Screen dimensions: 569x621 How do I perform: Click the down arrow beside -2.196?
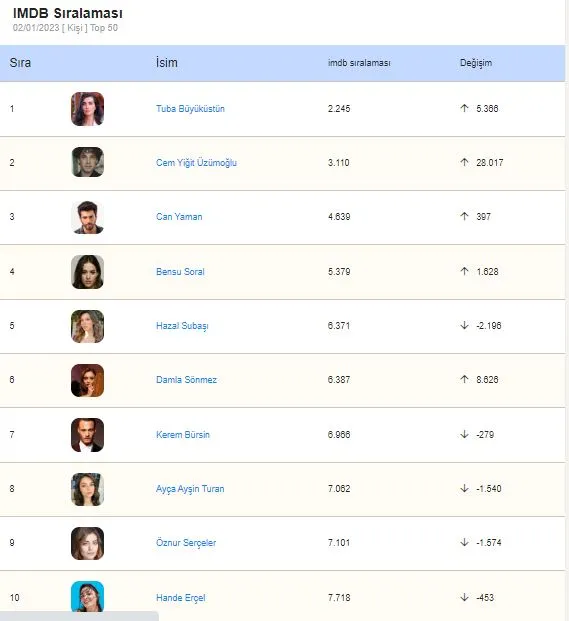(464, 325)
